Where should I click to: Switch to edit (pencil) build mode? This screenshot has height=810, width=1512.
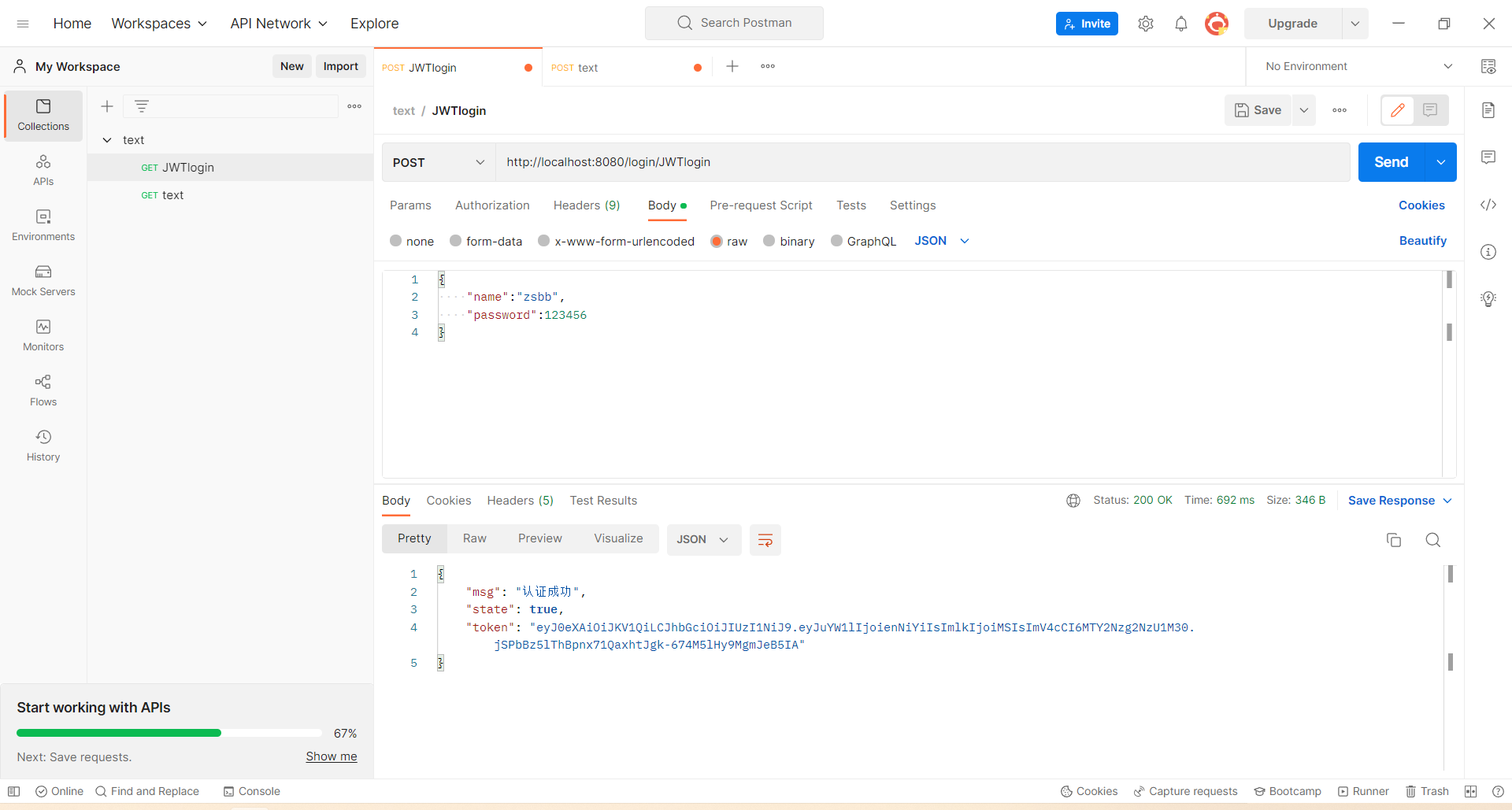tap(1398, 110)
